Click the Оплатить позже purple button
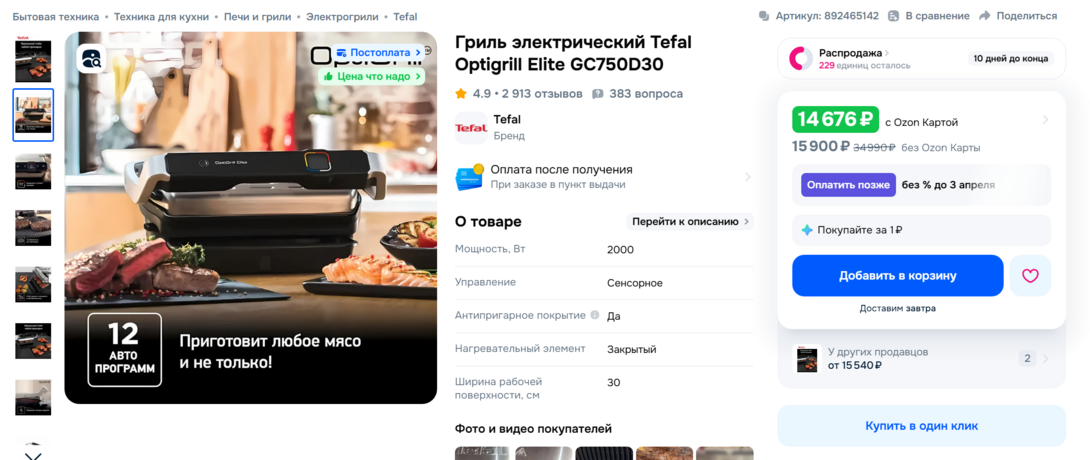Screen dimensions: 1090x460 point(848,185)
